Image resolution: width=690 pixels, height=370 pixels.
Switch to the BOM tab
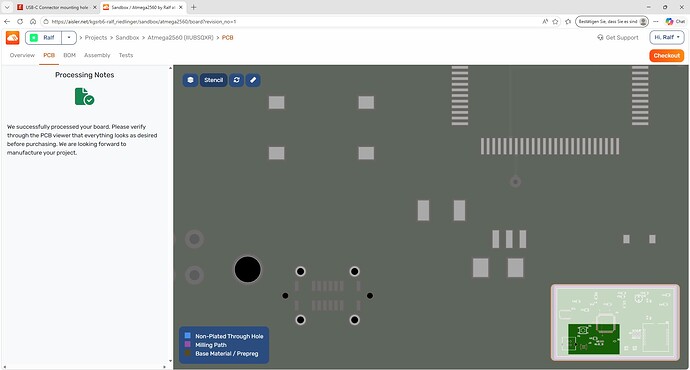pos(70,55)
